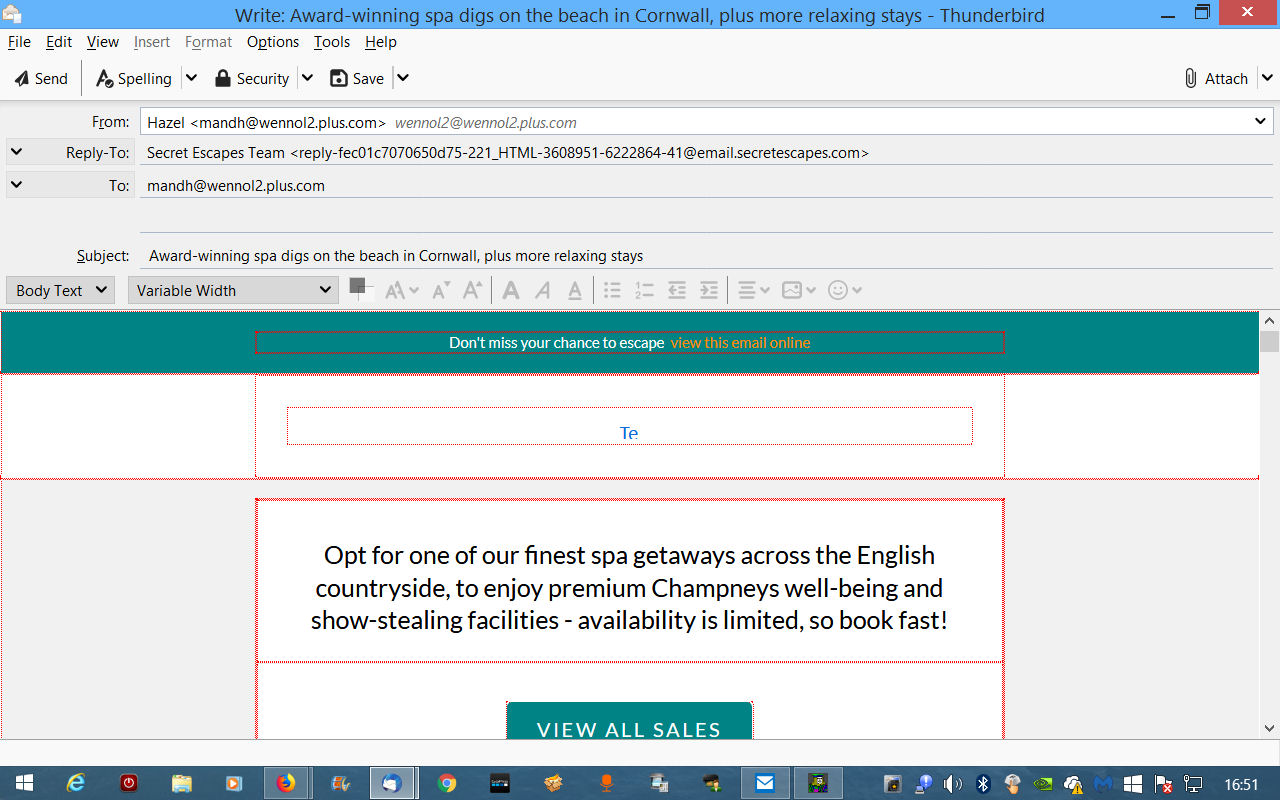
Task: Launch Internet Explorer from the taskbar
Action: pyautogui.click(x=76, y=783)
